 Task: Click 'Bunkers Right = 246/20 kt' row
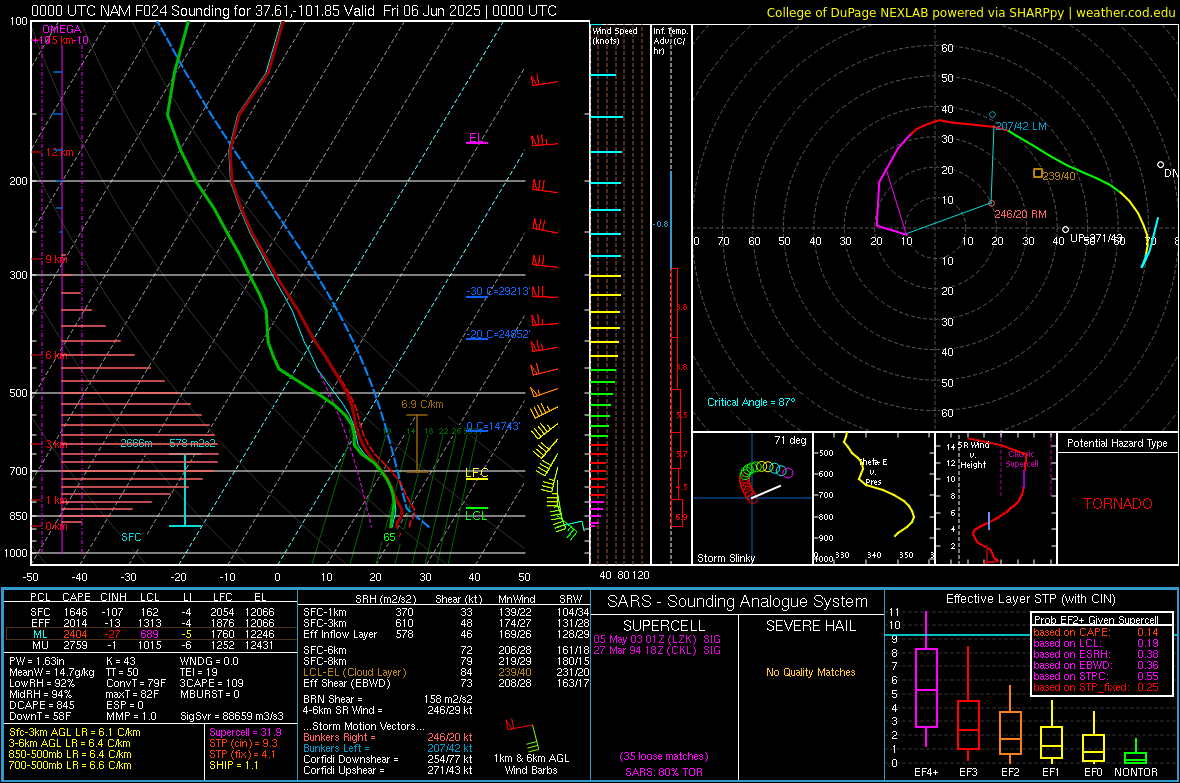388,737
